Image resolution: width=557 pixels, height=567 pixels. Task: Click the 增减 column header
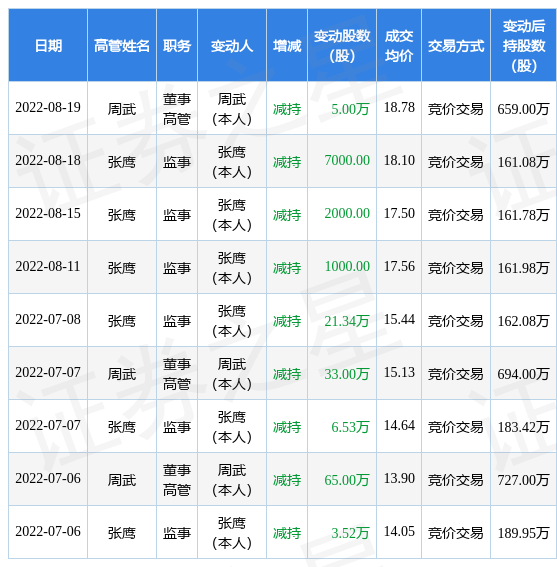(x=287, y=46)
